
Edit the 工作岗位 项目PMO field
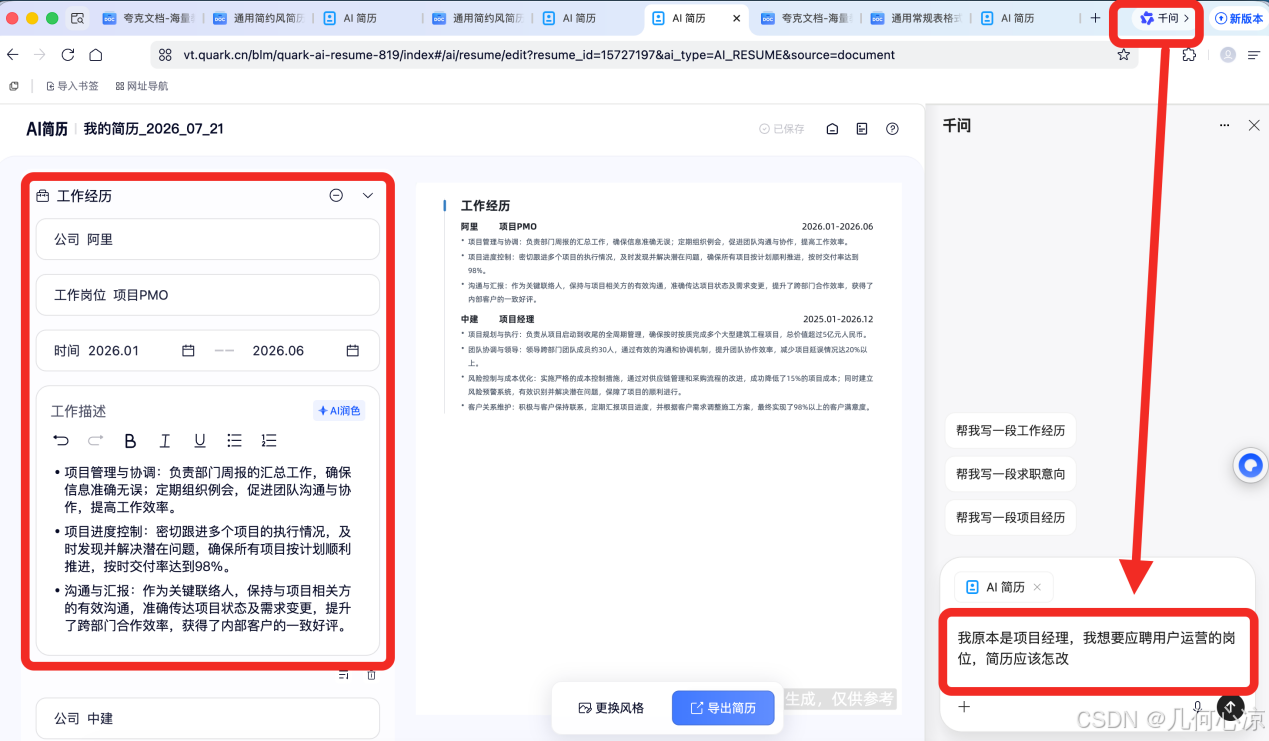208,295
